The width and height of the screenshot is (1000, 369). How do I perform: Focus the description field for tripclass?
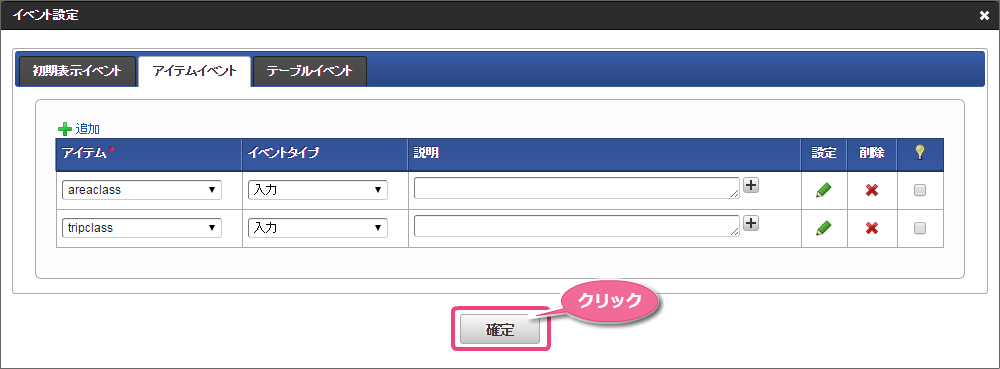coord(577,226)
